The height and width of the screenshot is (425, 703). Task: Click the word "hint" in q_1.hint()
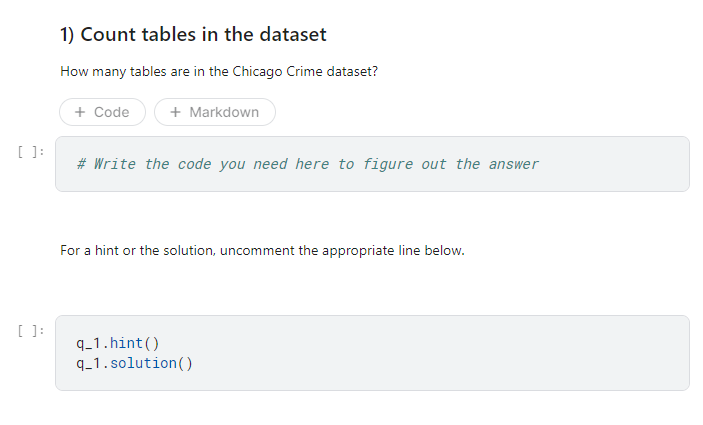click(126, 344)
